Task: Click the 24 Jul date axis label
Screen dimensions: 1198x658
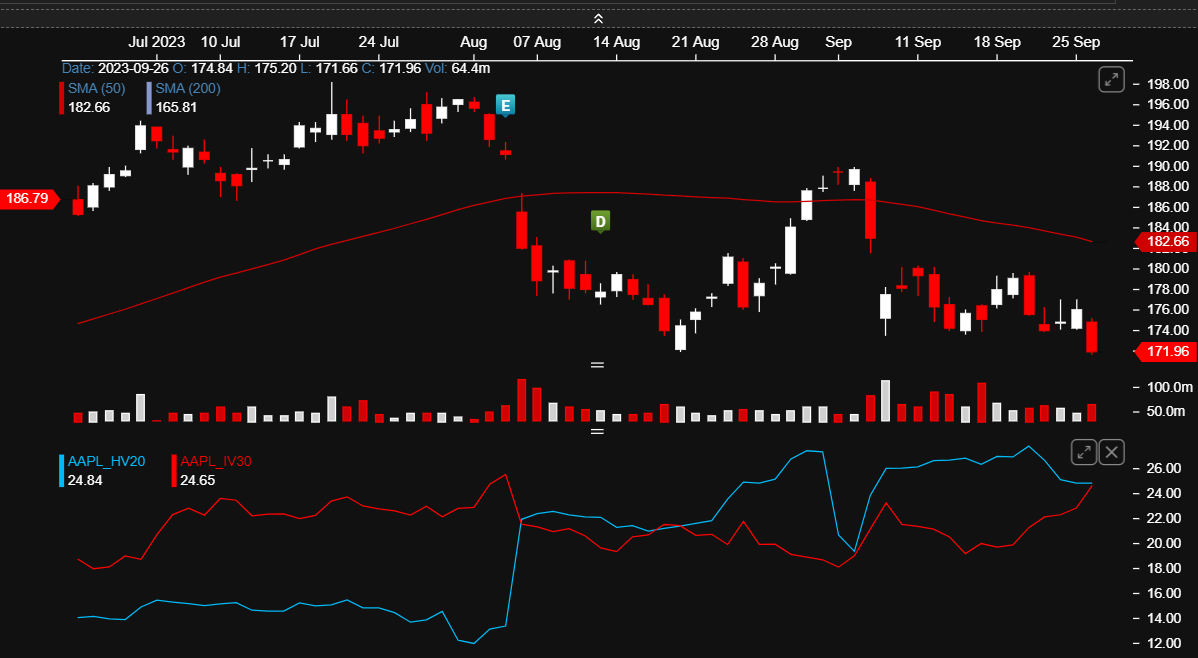Action: (x=379, y=42)
